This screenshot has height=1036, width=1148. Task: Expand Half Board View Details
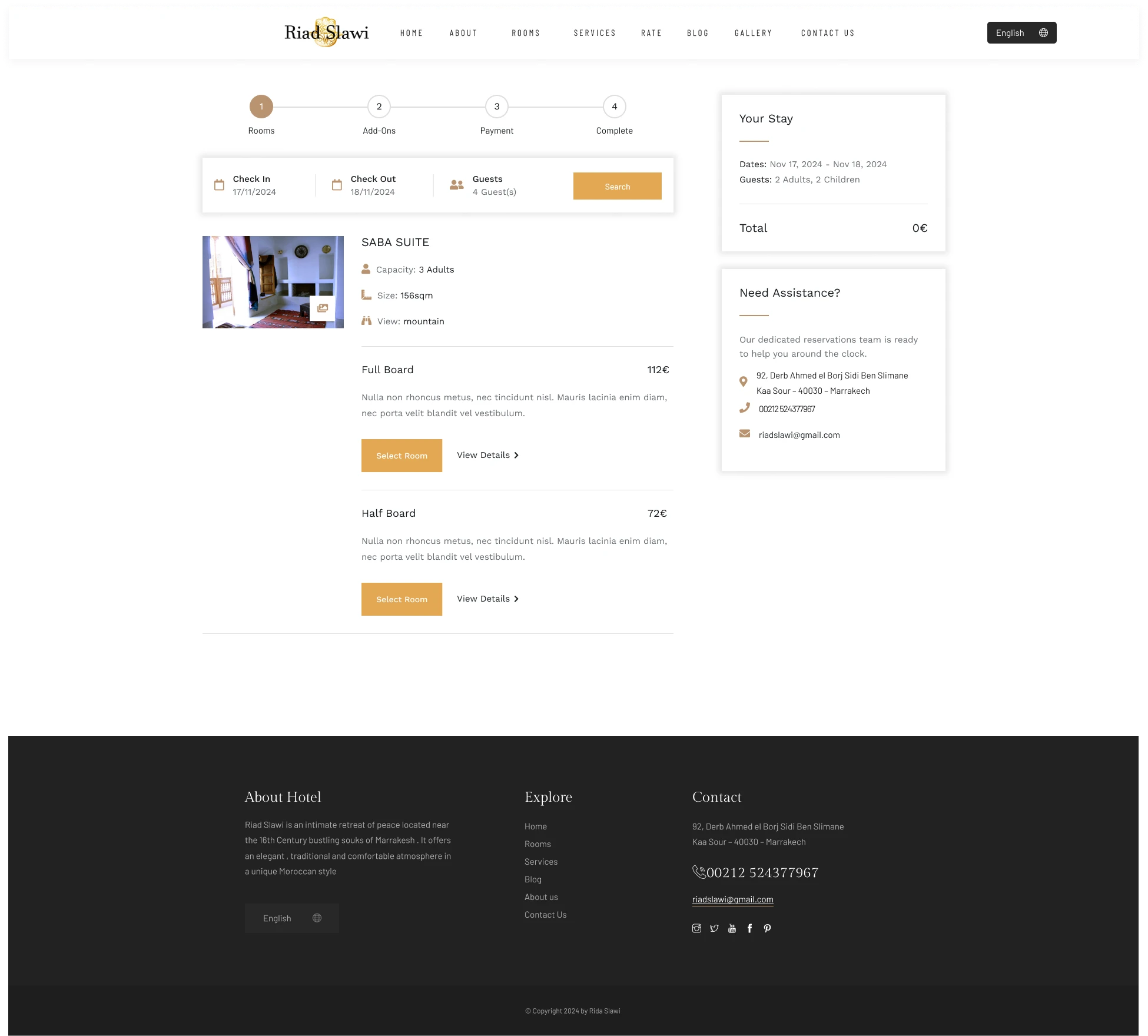coord(487,599)
